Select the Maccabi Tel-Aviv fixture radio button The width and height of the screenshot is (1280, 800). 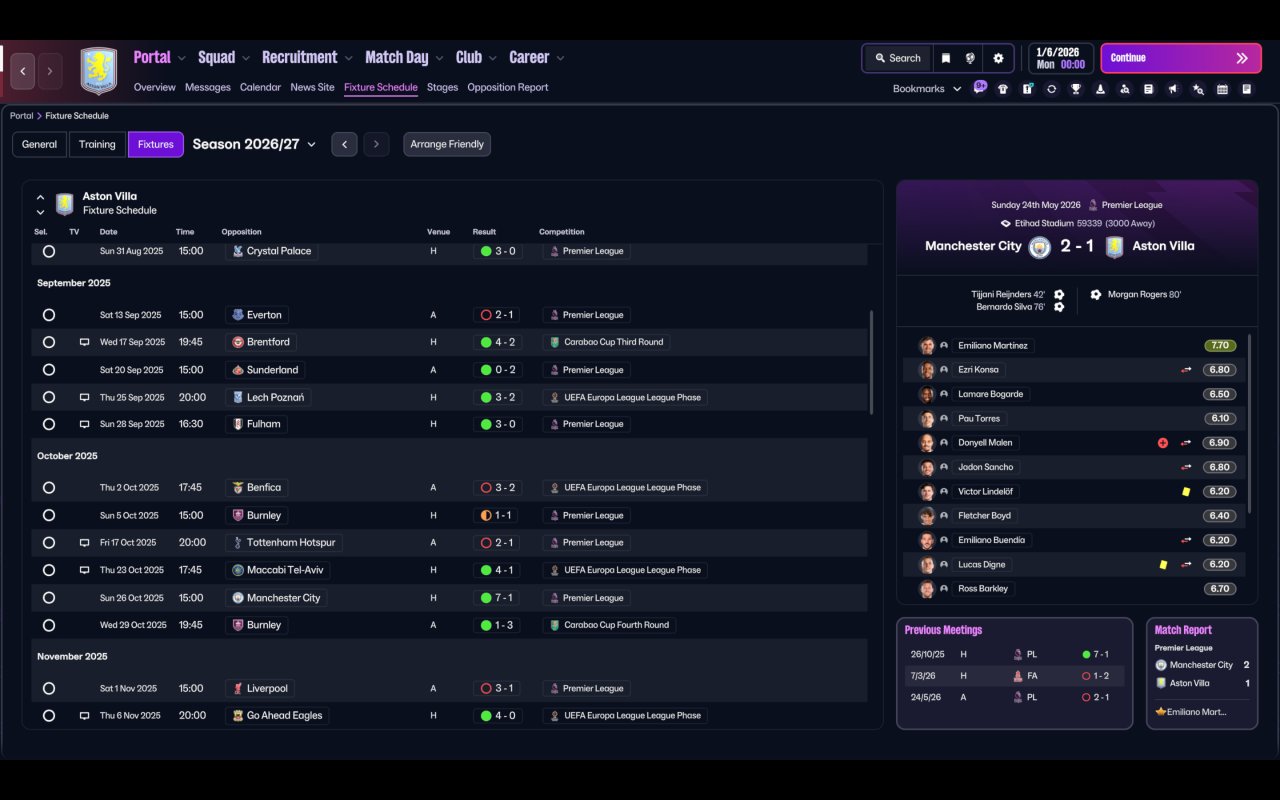tap(49, 570)
